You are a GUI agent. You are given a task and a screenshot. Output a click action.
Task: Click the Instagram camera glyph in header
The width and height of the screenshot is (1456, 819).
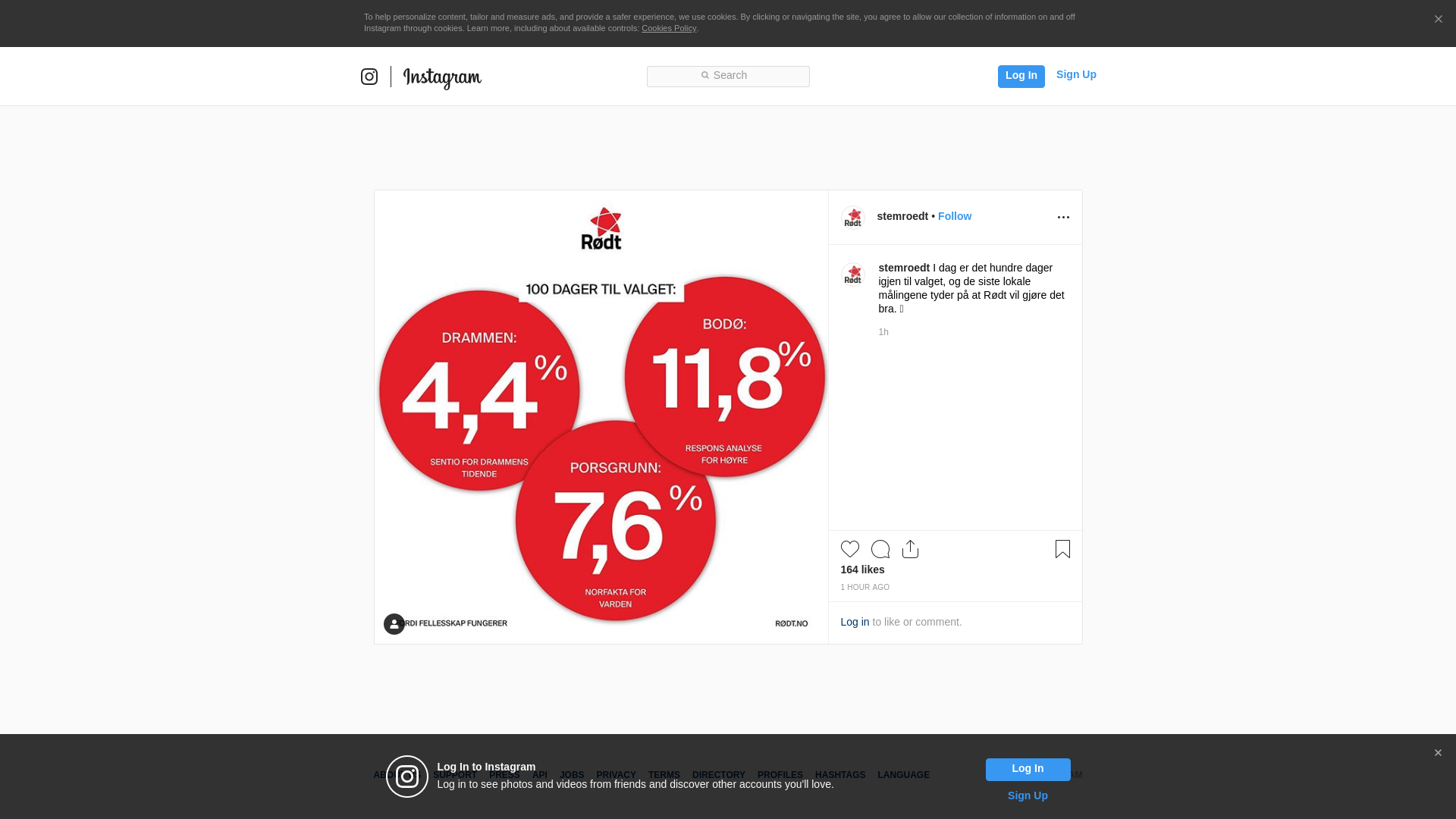[x=369, y=77]
